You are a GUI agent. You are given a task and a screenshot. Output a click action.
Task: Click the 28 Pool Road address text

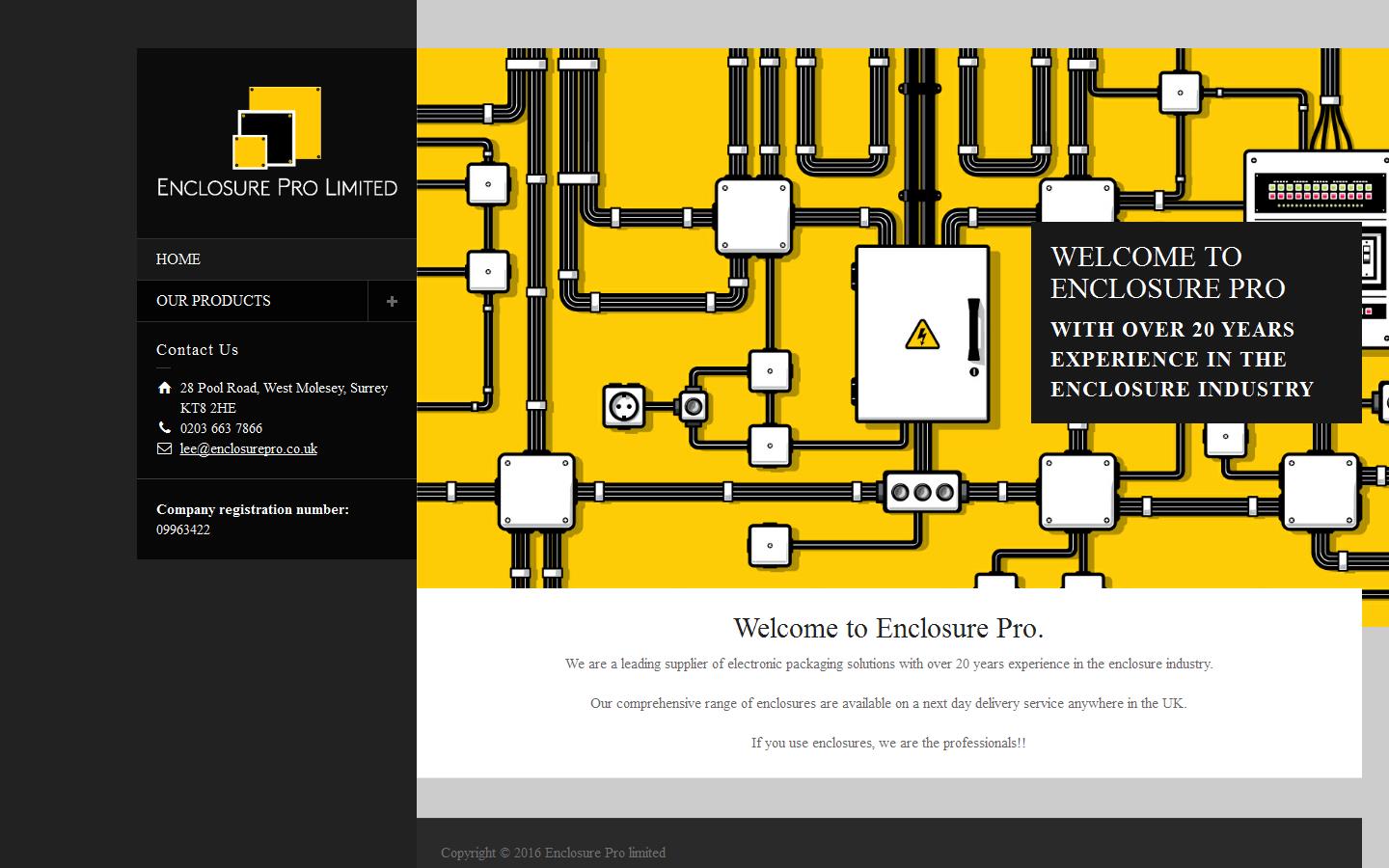coord(284,388)
